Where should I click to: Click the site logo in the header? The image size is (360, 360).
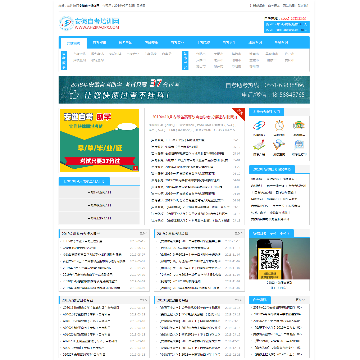[x=89, y=23]
